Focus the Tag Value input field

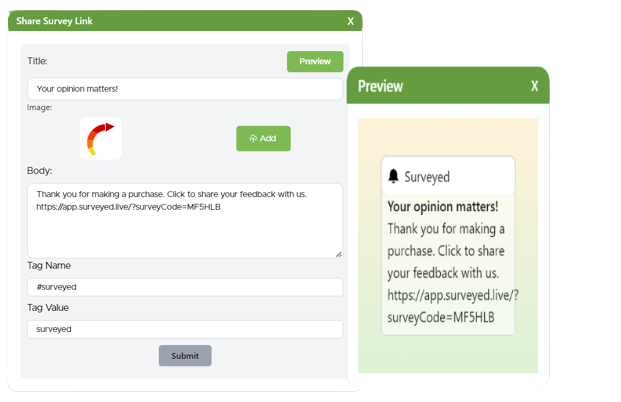click(184, 329)
